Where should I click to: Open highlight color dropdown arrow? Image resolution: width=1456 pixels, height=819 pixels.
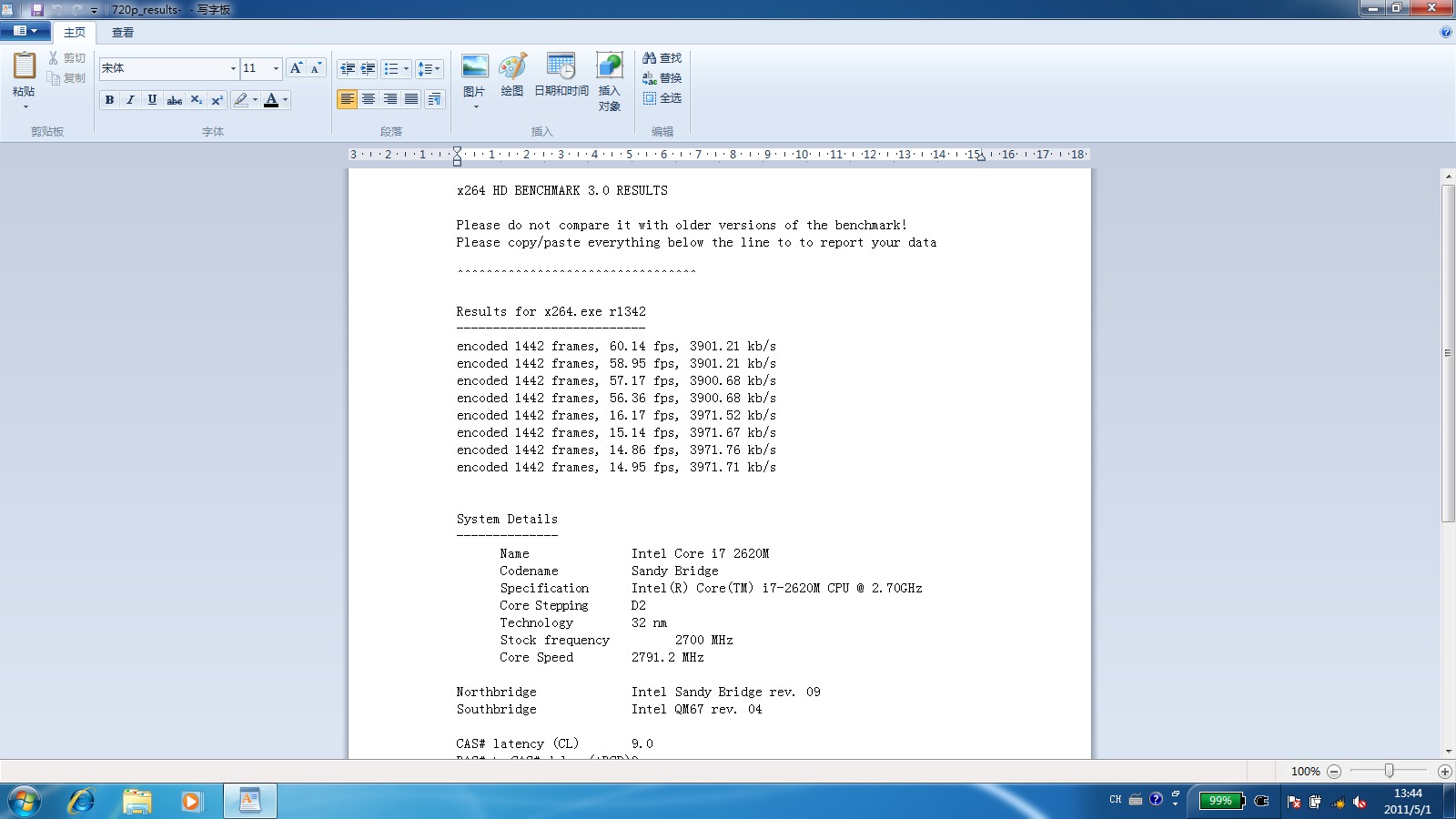[x=255, y=100]
